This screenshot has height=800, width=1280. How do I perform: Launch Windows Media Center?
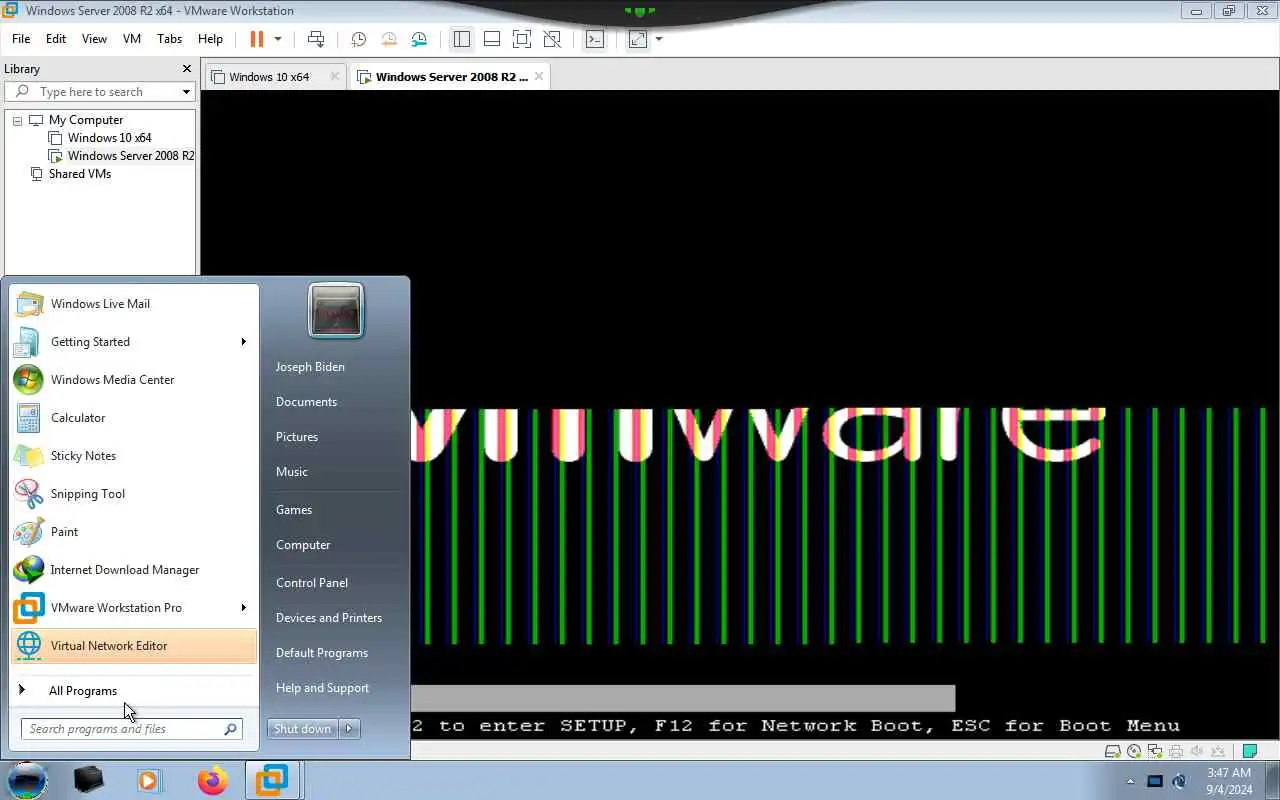click(x=134, y=380)
